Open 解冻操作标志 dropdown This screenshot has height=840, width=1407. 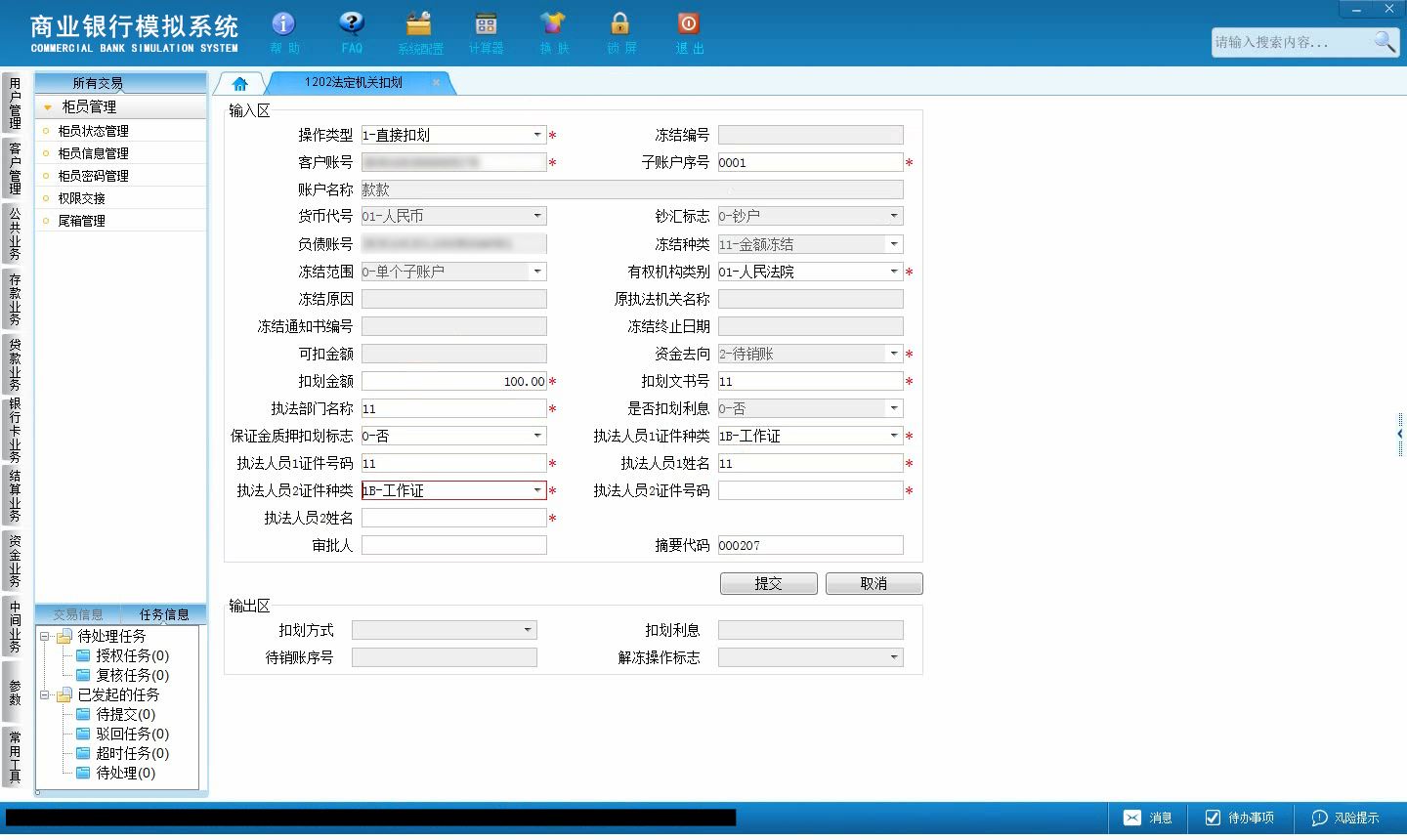coord(894,657)
